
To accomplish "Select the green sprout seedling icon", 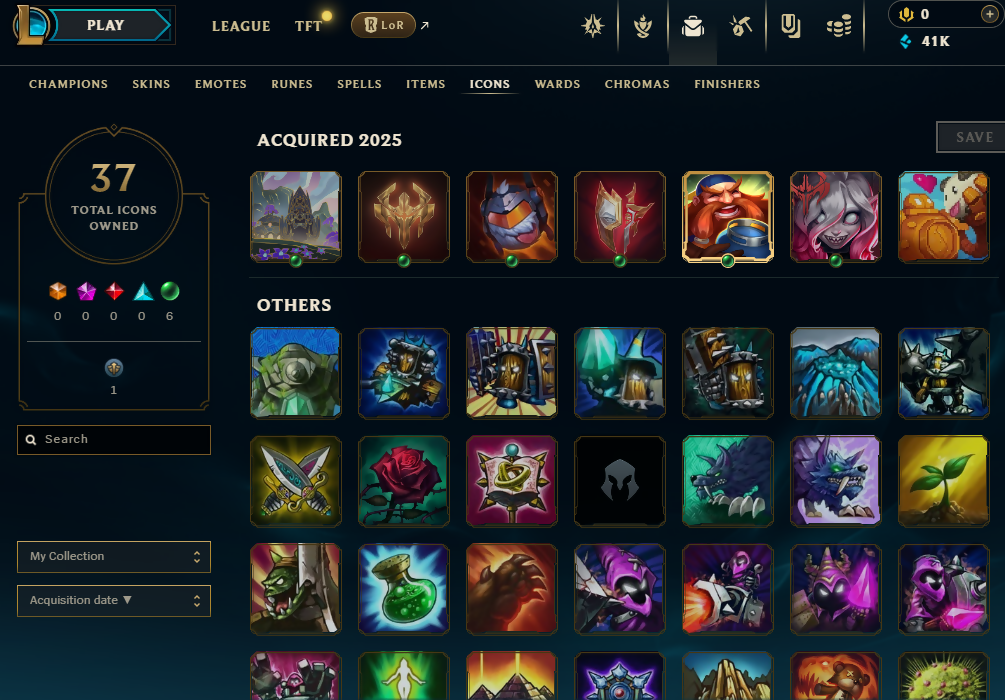I will pos(943,481).
